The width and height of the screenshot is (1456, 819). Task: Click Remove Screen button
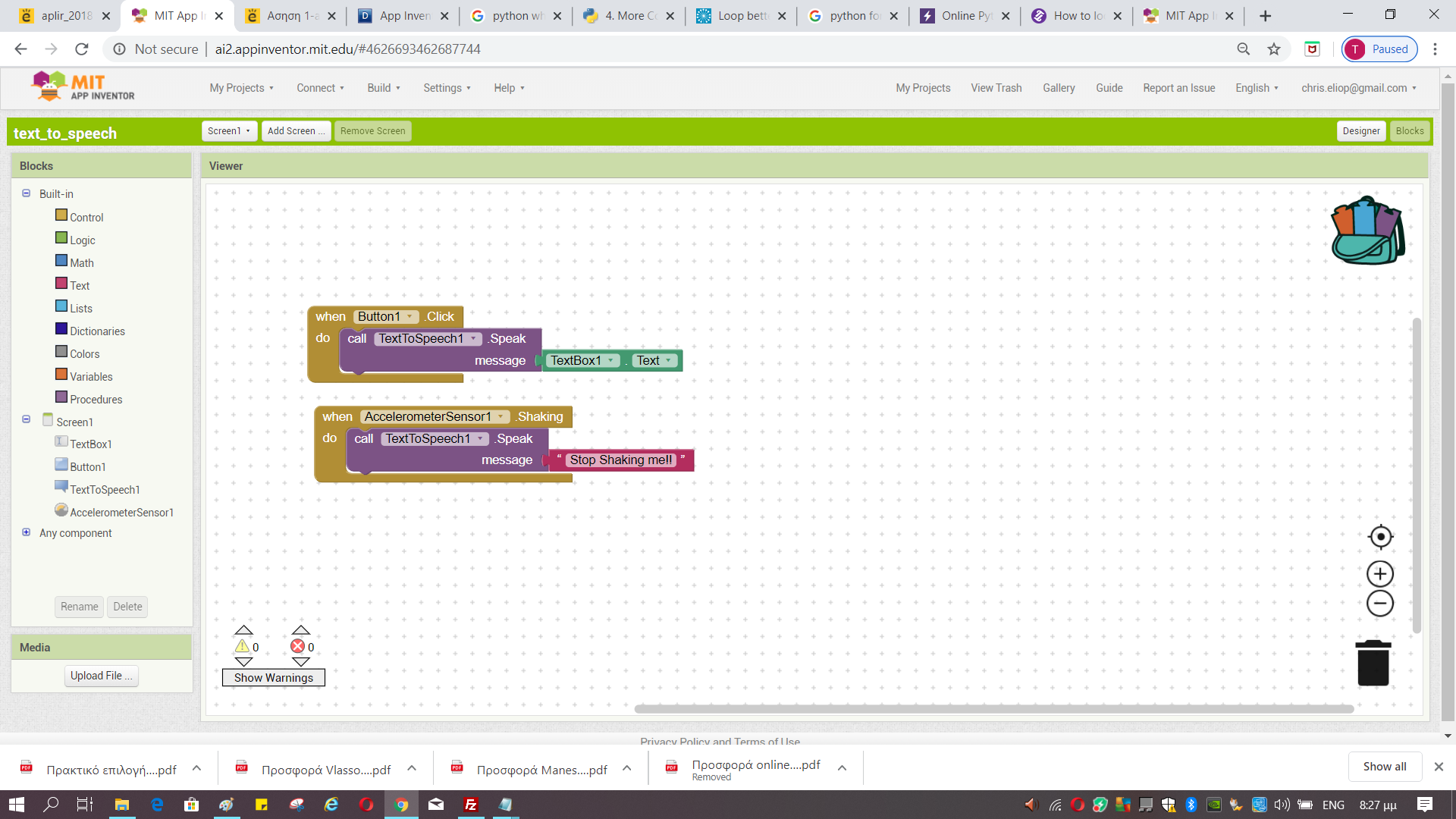(372, 130)
